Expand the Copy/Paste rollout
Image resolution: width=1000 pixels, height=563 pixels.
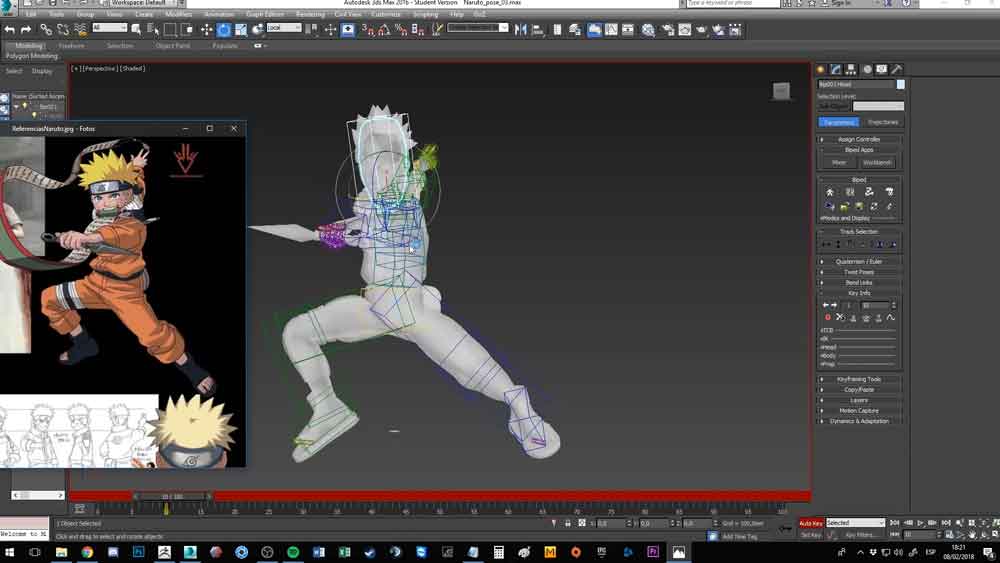point(859,390)
